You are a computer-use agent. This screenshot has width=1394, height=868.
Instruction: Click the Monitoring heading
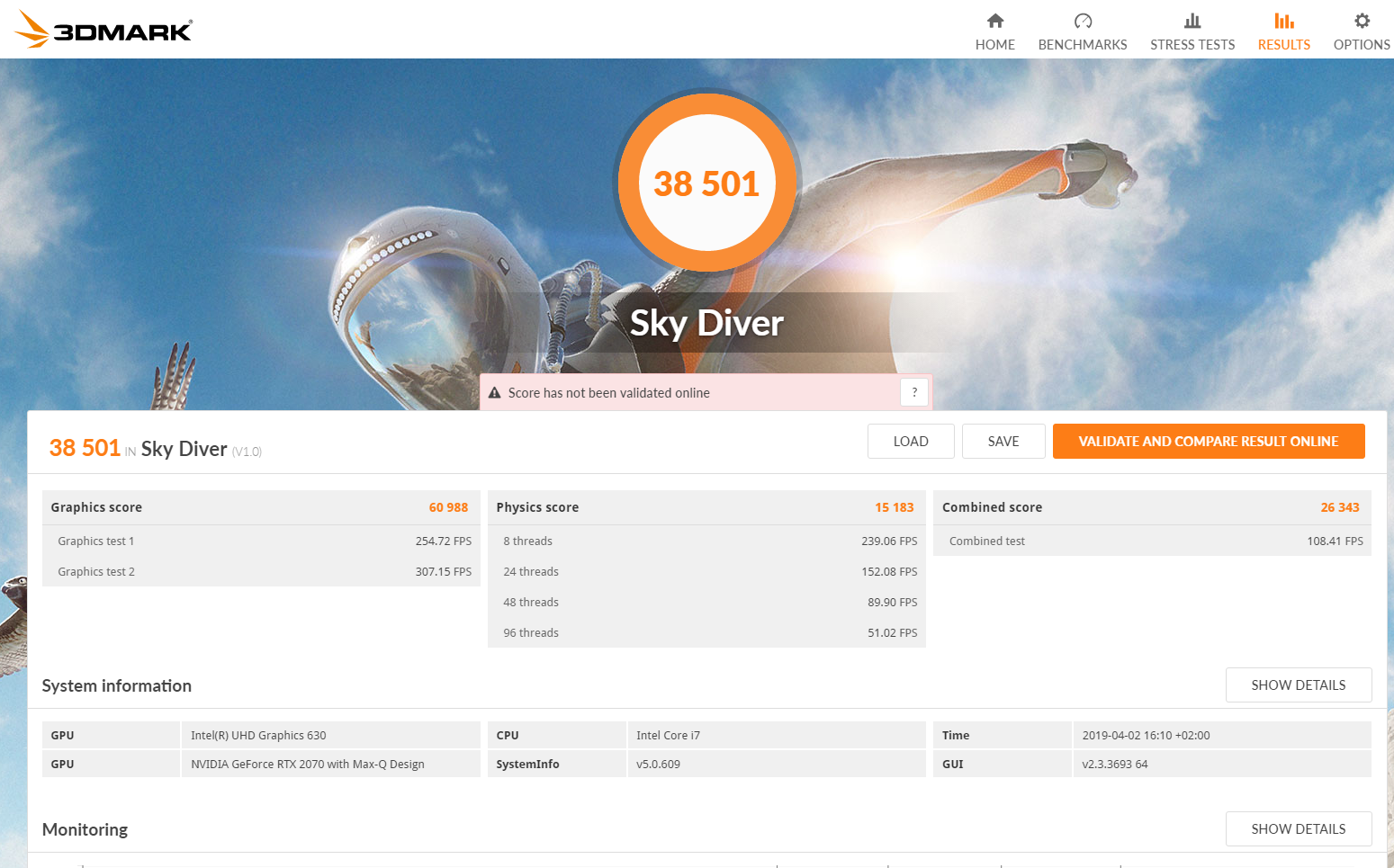coord(85,830)
